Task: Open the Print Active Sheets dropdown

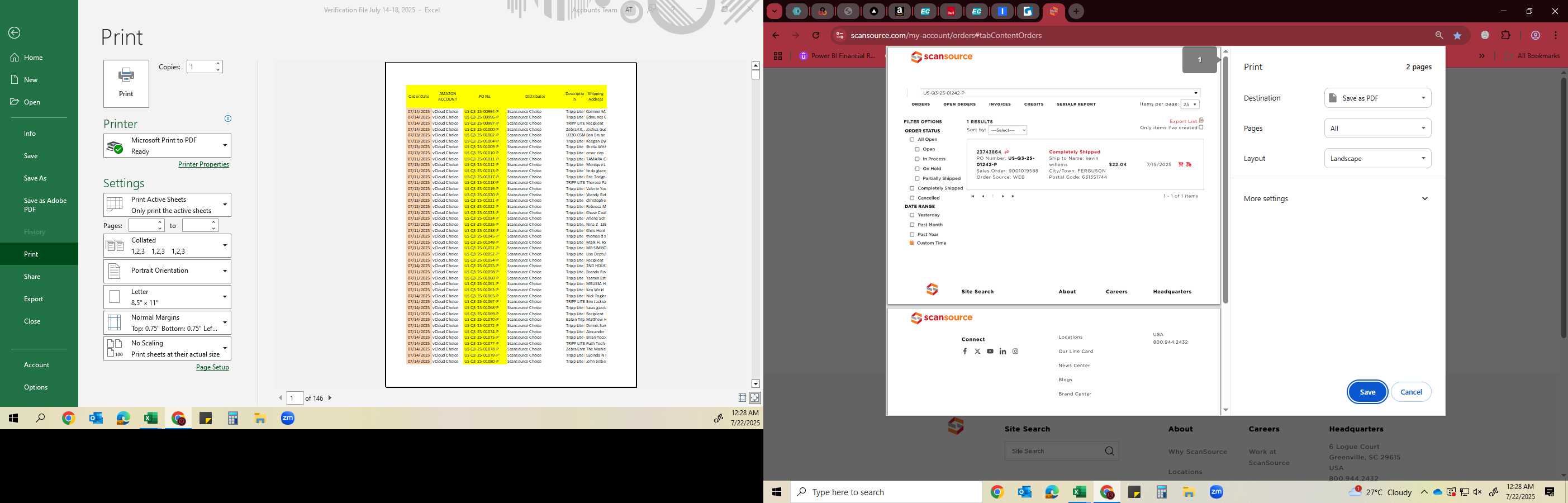Action: click(x=168, y=205)
